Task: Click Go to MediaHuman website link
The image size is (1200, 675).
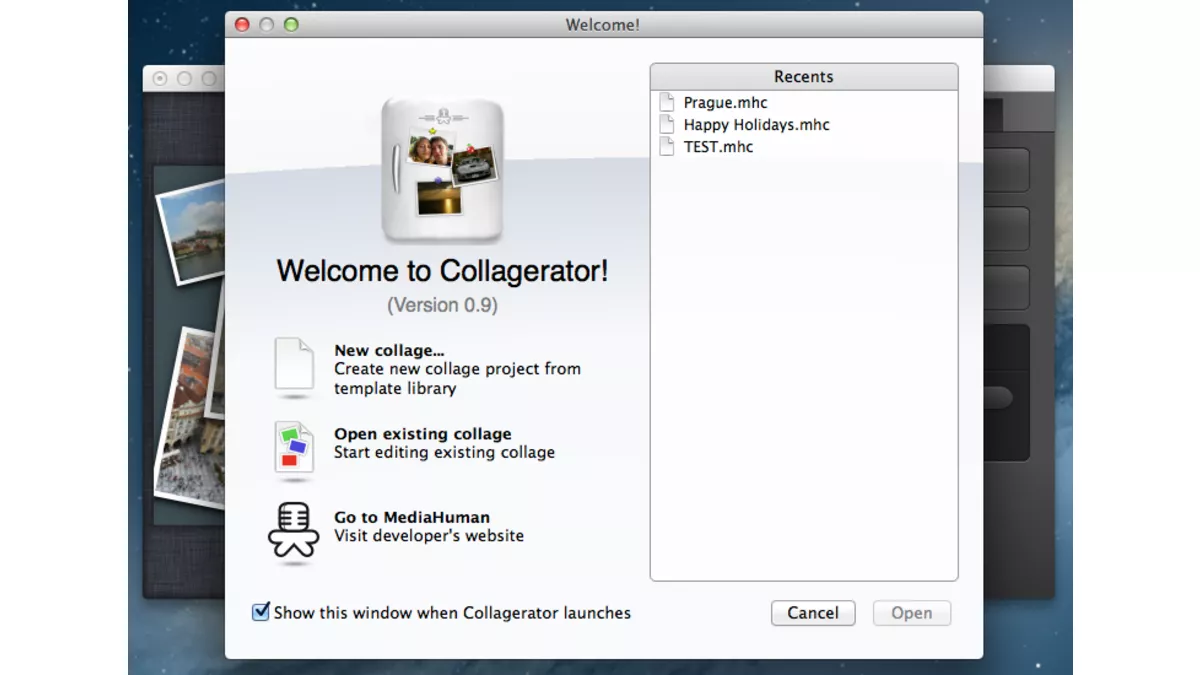Action: coord(411,517)
